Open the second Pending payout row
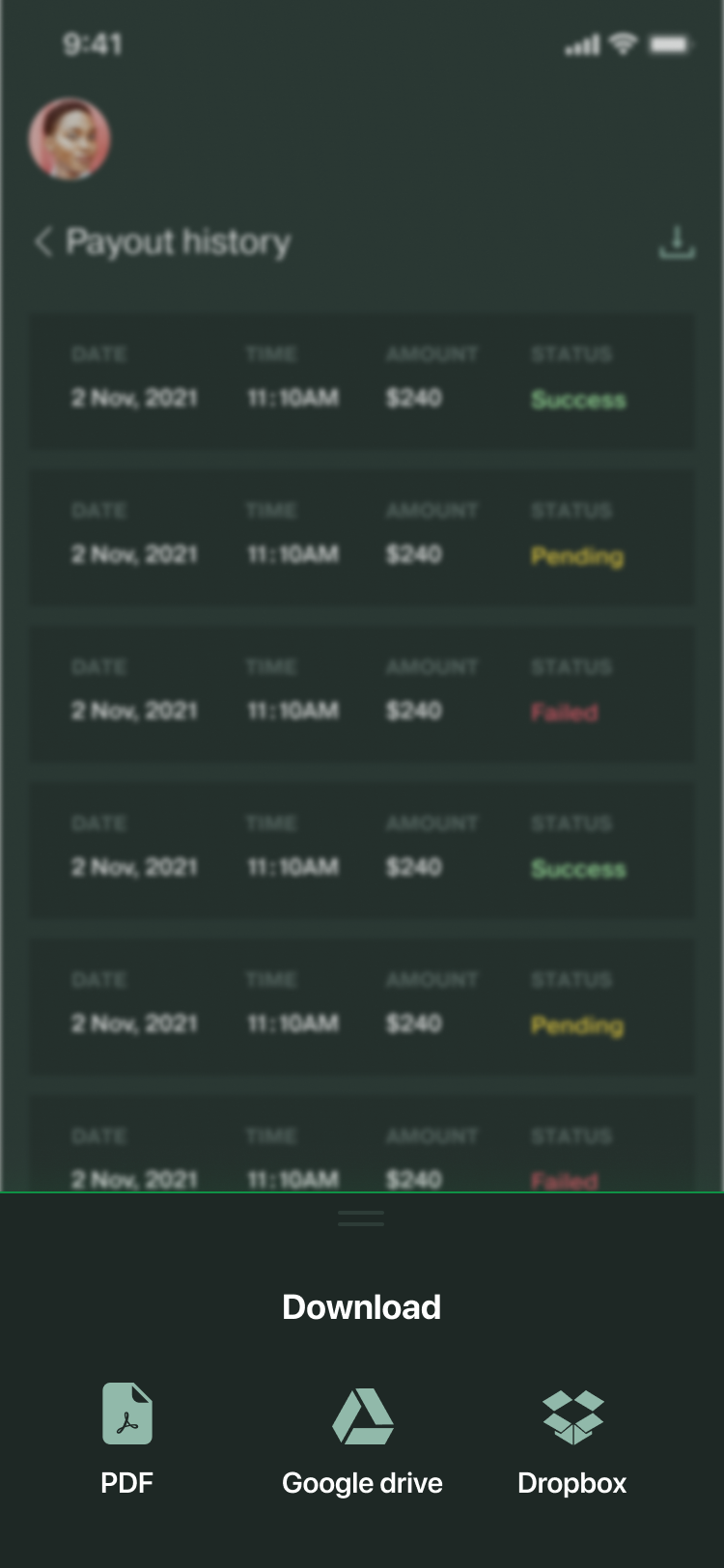Image resolution: width=724 pixels, height=1568 pixels. pos(362,1005)
